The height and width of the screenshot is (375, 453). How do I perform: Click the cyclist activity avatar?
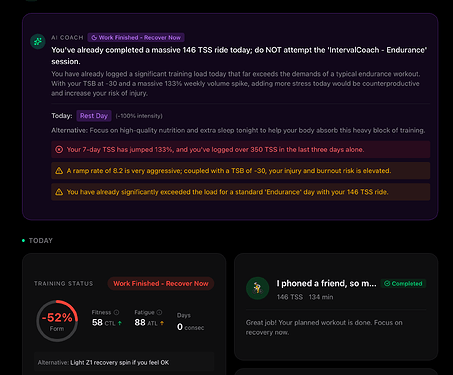(x=257, y=288)
